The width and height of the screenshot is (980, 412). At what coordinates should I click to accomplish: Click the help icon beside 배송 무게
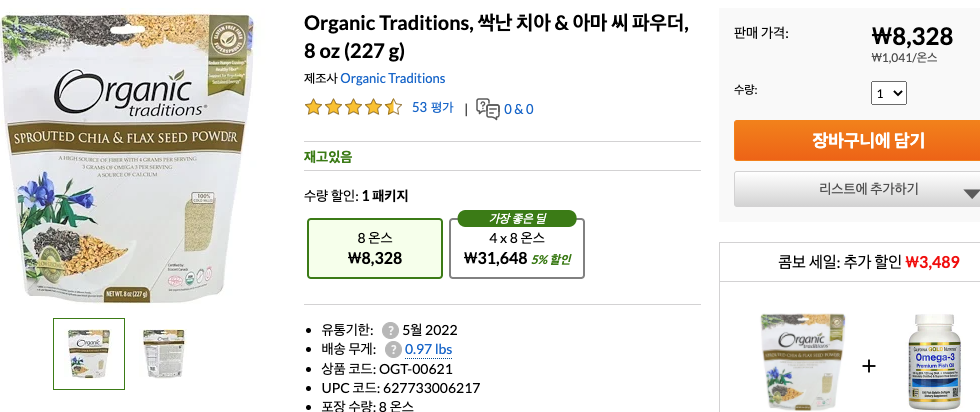392,349
